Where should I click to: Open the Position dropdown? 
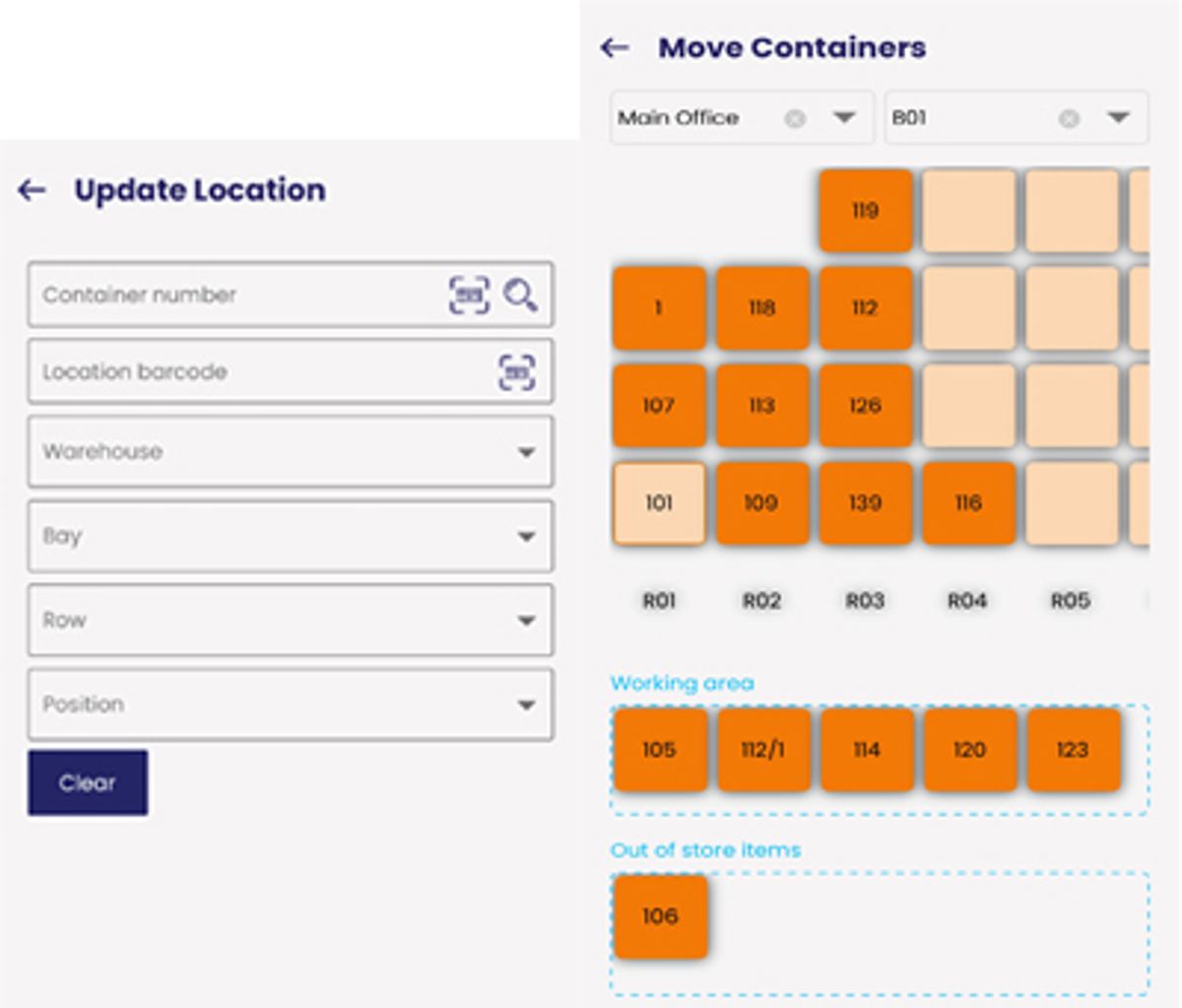[291, 705]
